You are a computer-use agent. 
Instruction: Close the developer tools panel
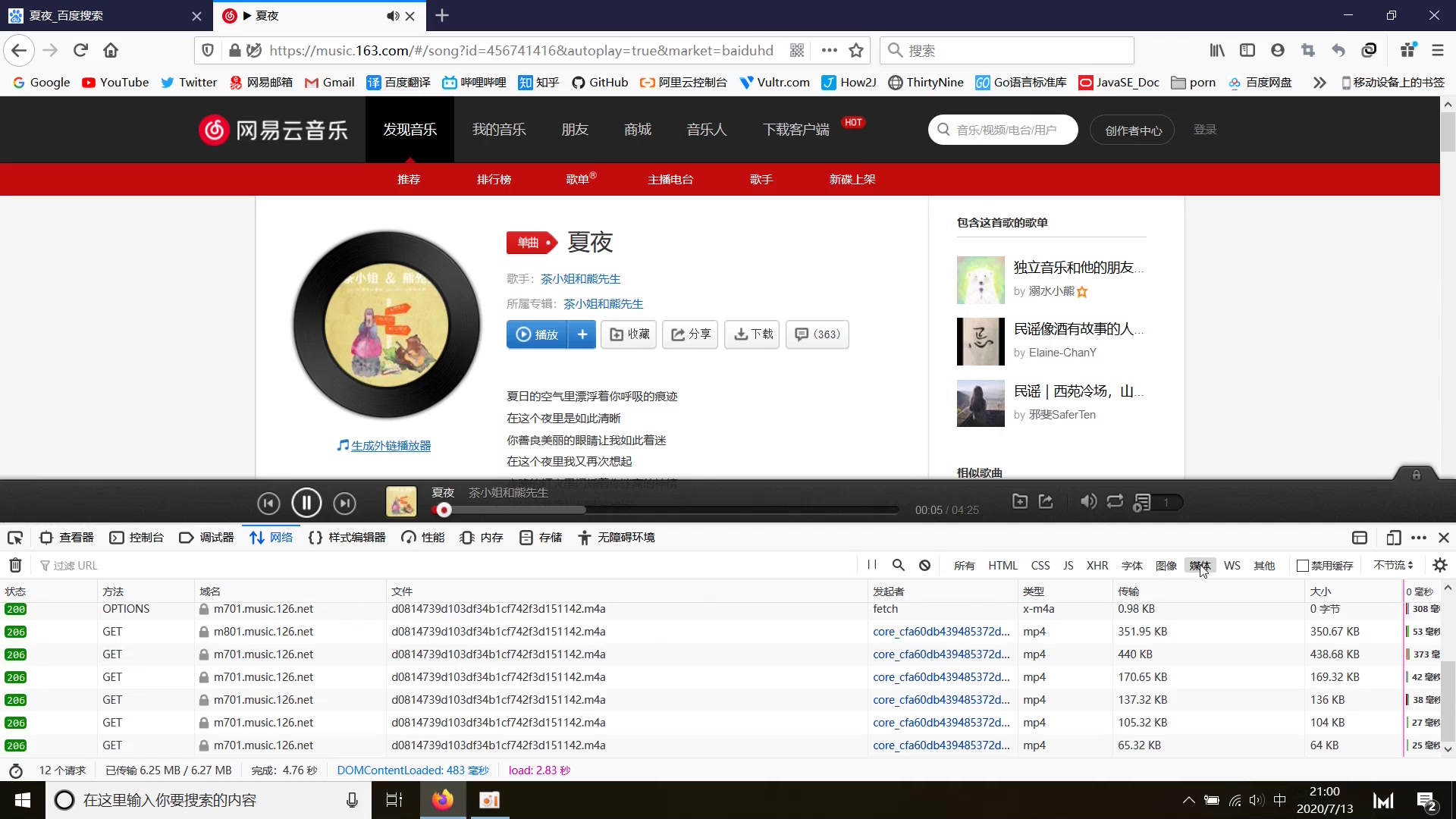1444,538
